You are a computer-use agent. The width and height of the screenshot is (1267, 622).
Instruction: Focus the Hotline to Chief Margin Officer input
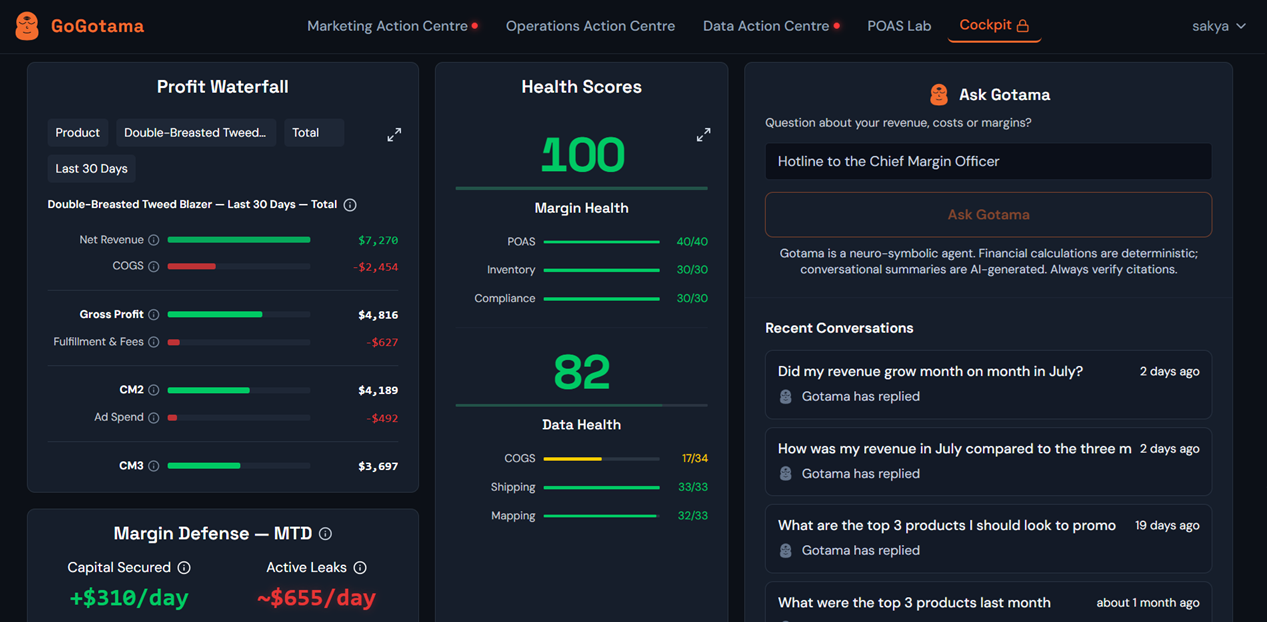tap(988, 162)
